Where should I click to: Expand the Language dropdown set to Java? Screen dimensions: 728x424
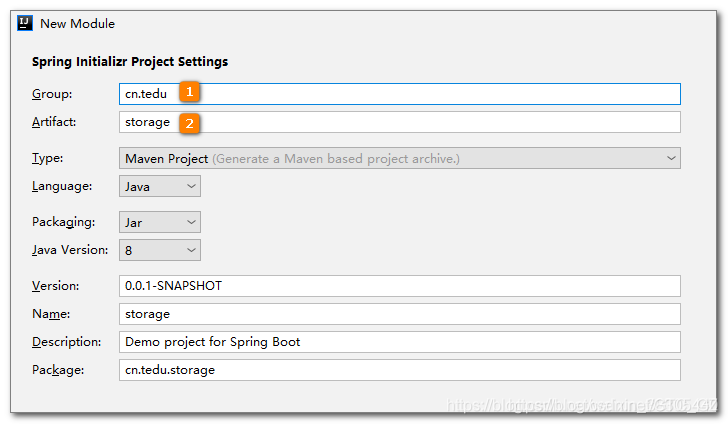[x=160, y=186]
